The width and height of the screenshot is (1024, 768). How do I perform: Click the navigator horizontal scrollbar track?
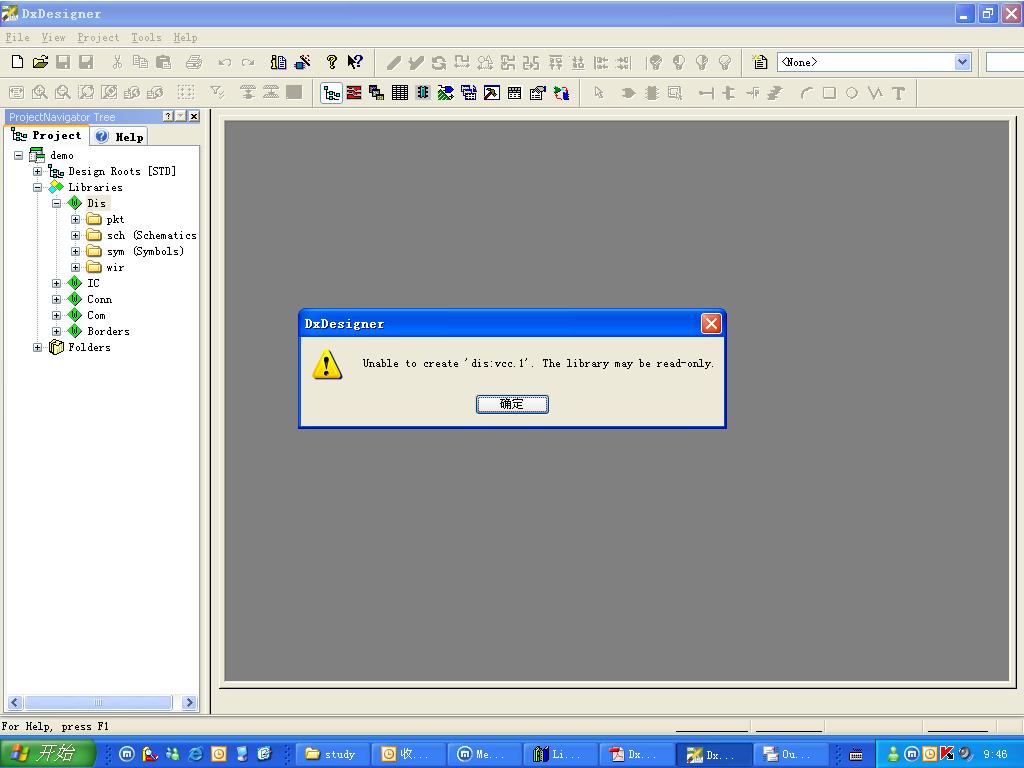[98, 703]
